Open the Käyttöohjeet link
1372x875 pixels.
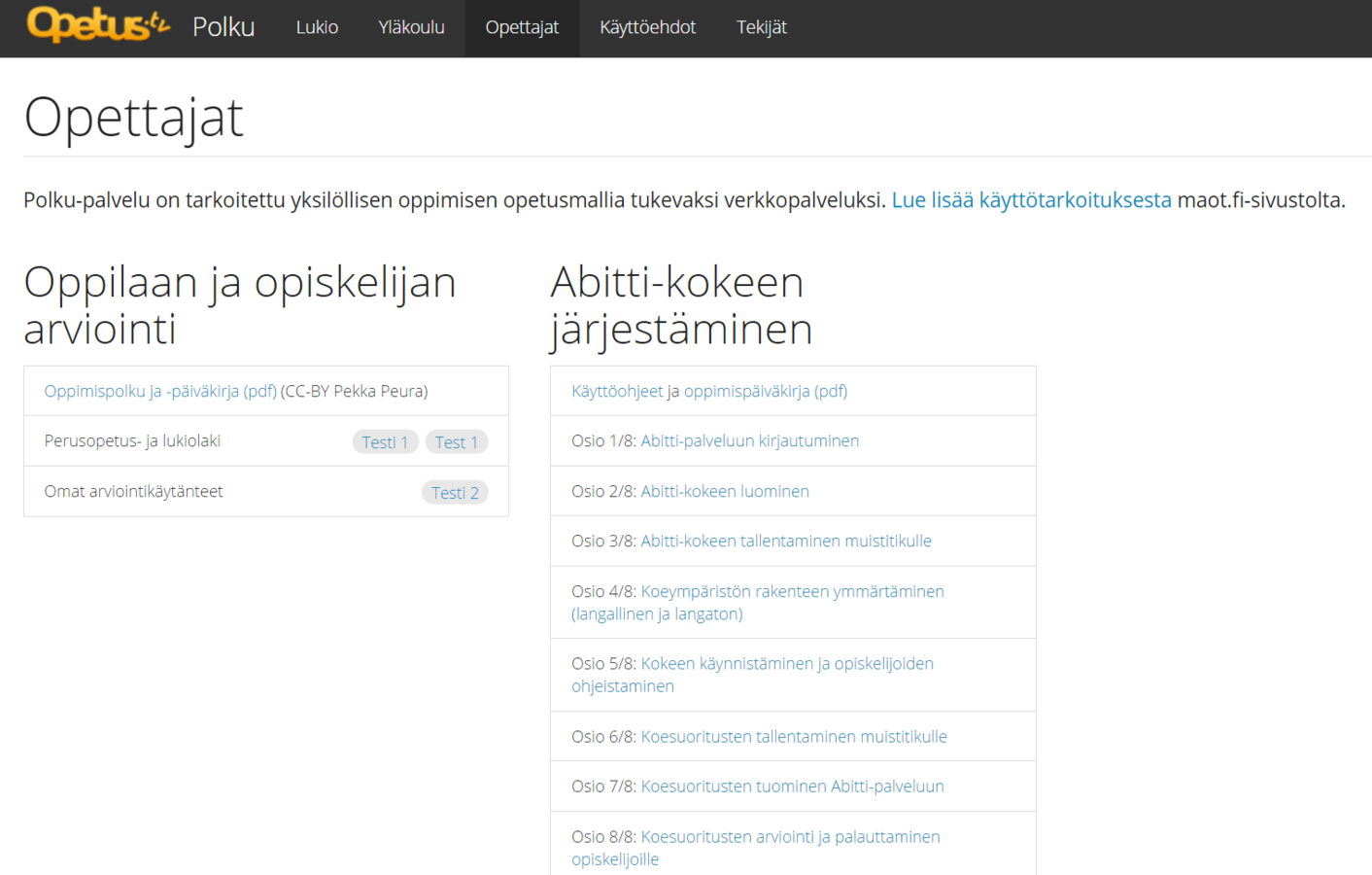617,391
